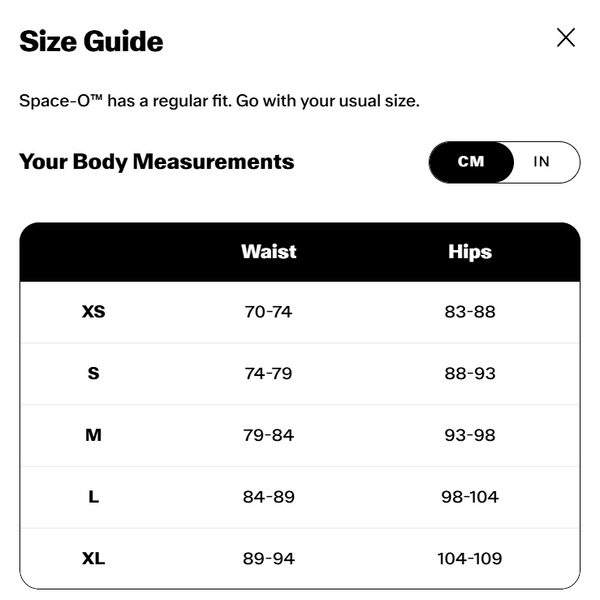Screen dimensions: 600x600
Task: Select the CM unit option
Action: (471, 162)
